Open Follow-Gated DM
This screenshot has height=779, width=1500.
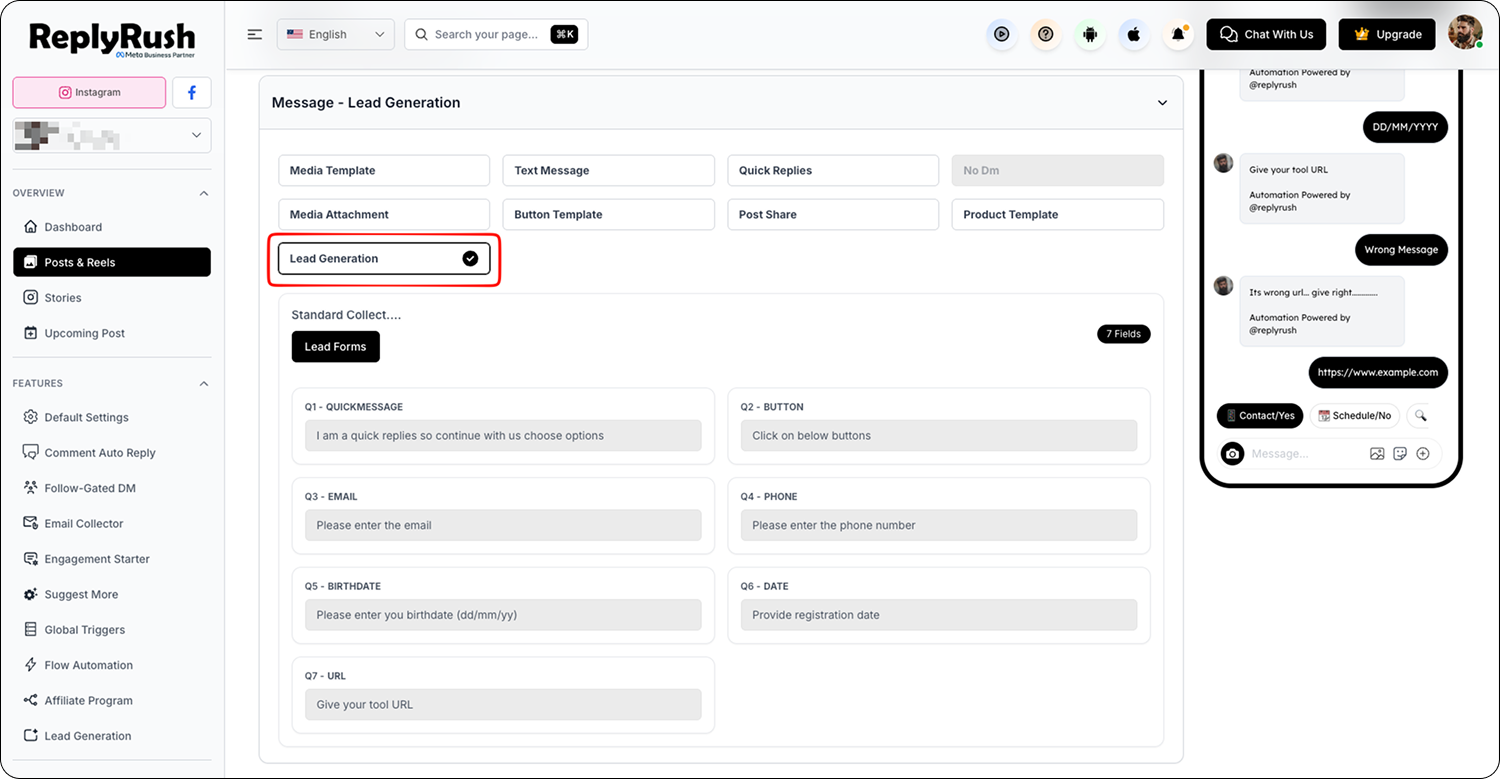pos(112,488)
